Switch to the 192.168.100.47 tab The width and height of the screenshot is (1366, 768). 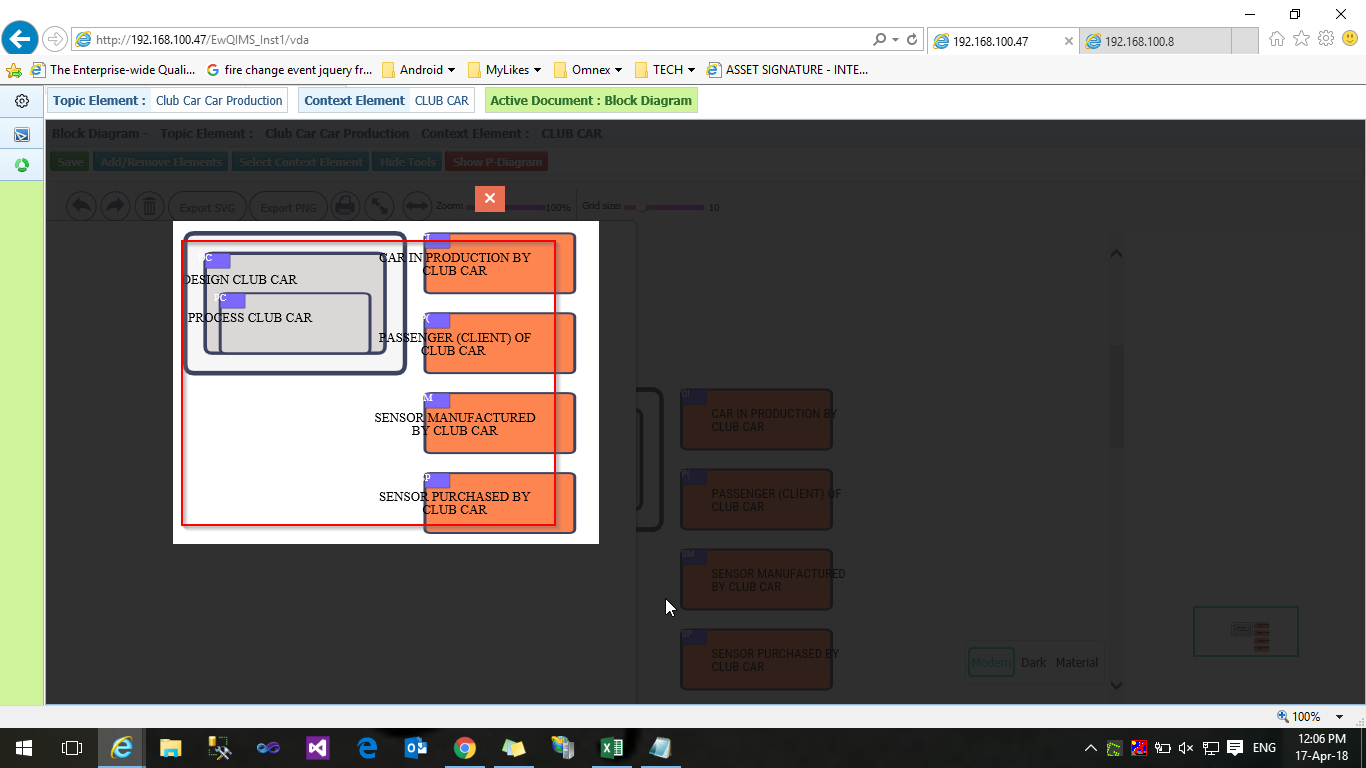click(x=1003, y=41)
